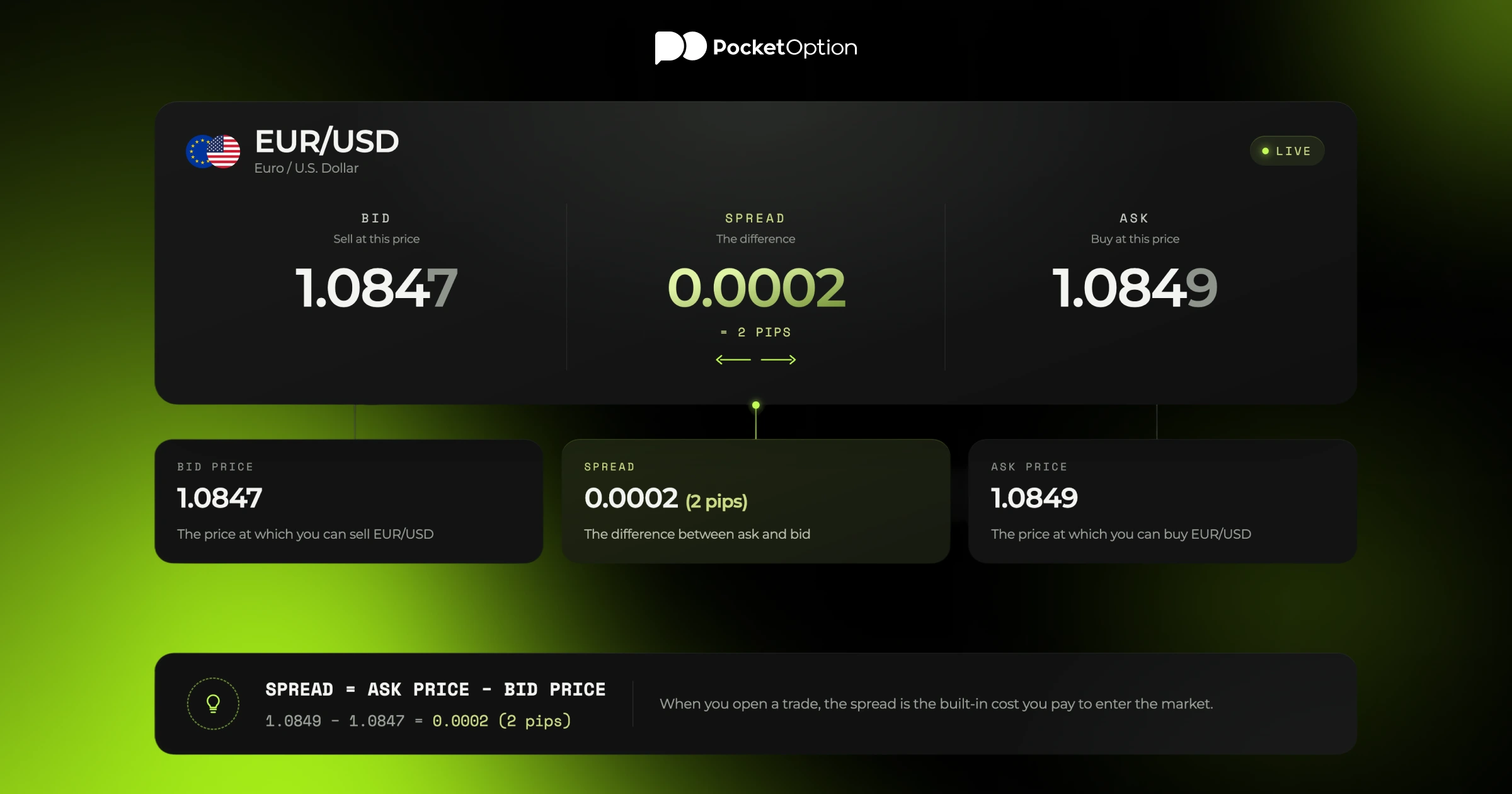Click the large spread value 0.0002
The image size is (1512, 794).
[756, 288]
